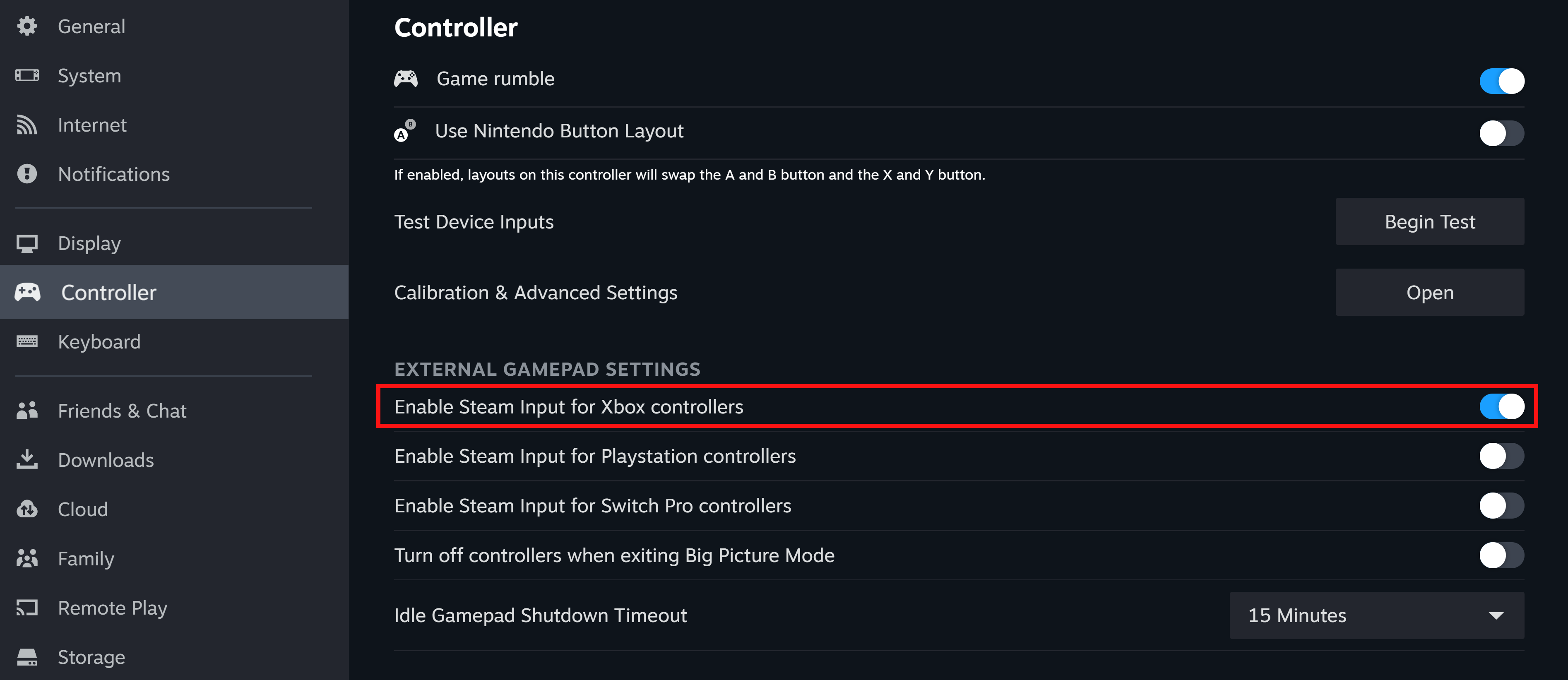The image size is (1568, 680).
Task: Open Calibration & Advanced Settings
Action: tap(1429, 293)
